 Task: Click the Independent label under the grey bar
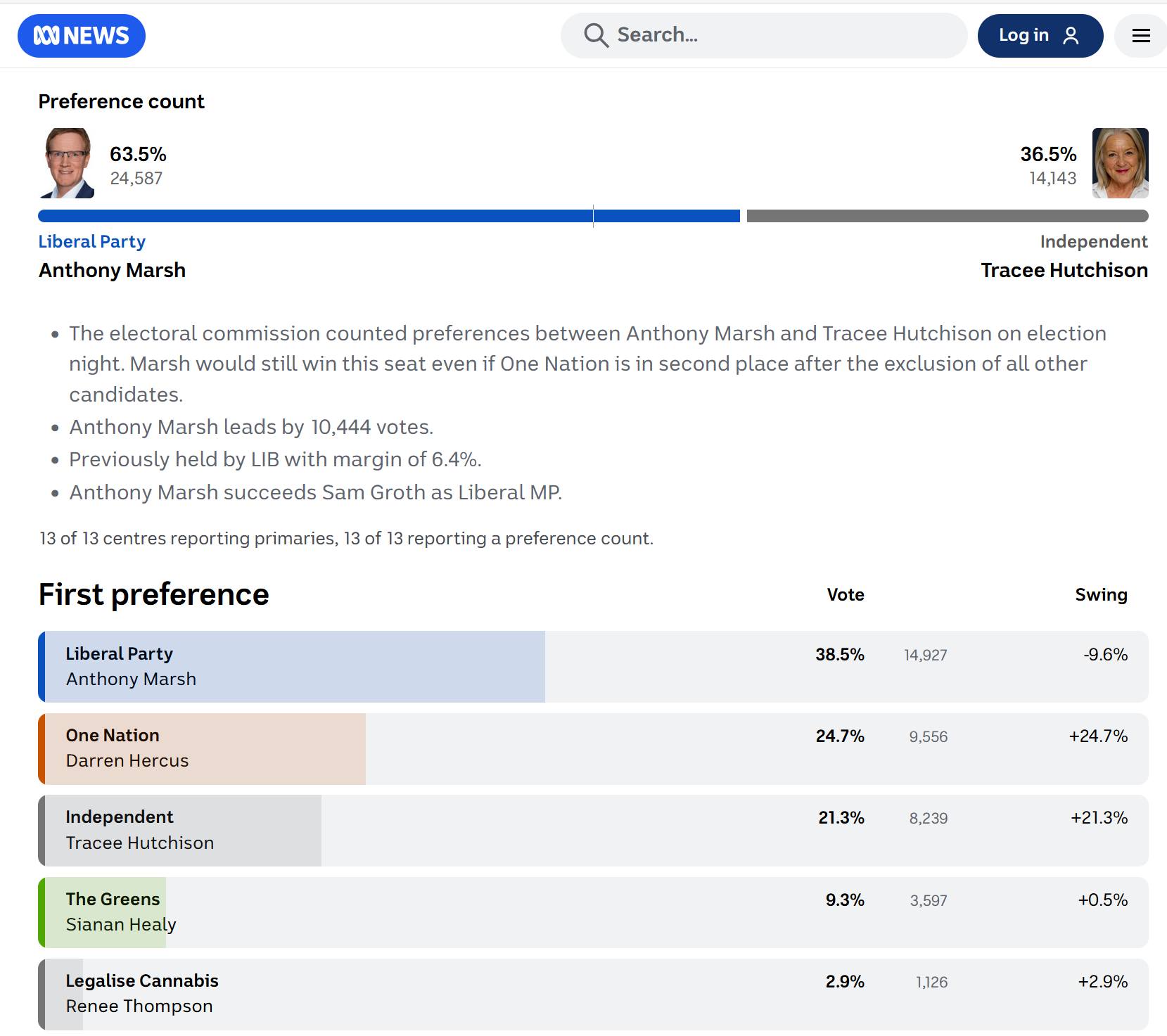pyautogui.click(x=1094, y=241)
